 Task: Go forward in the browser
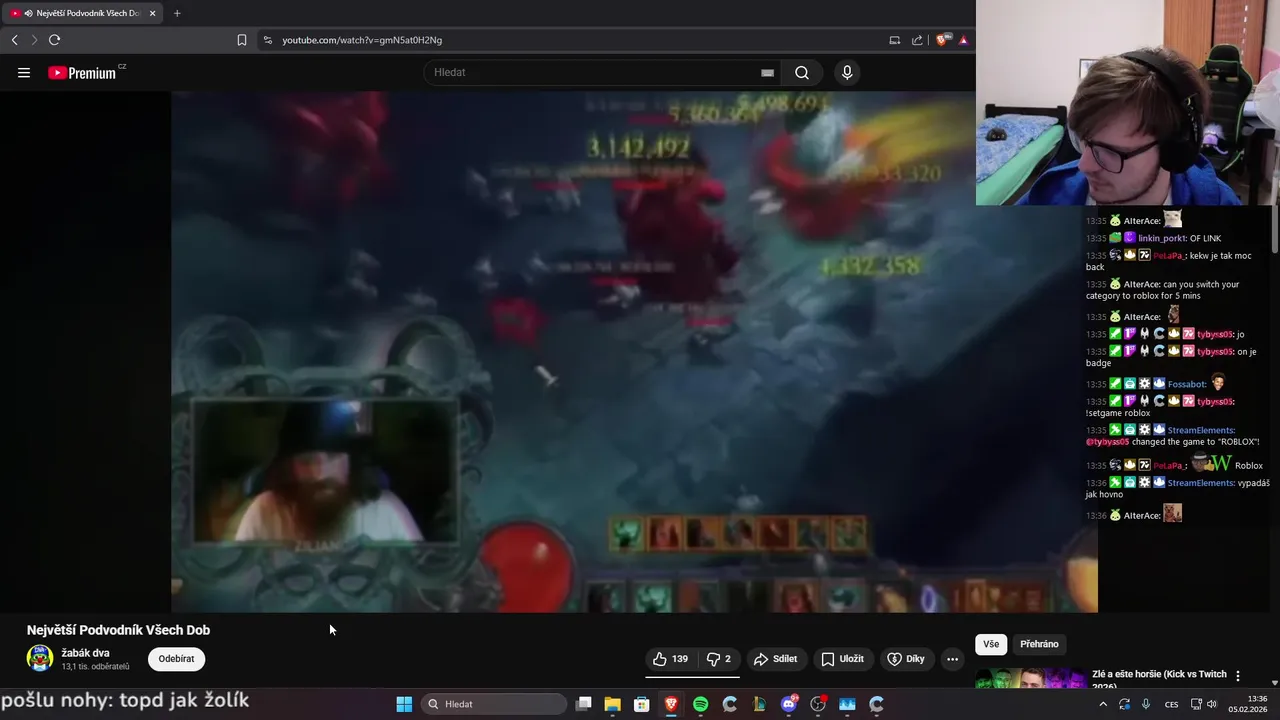(34, 40)
